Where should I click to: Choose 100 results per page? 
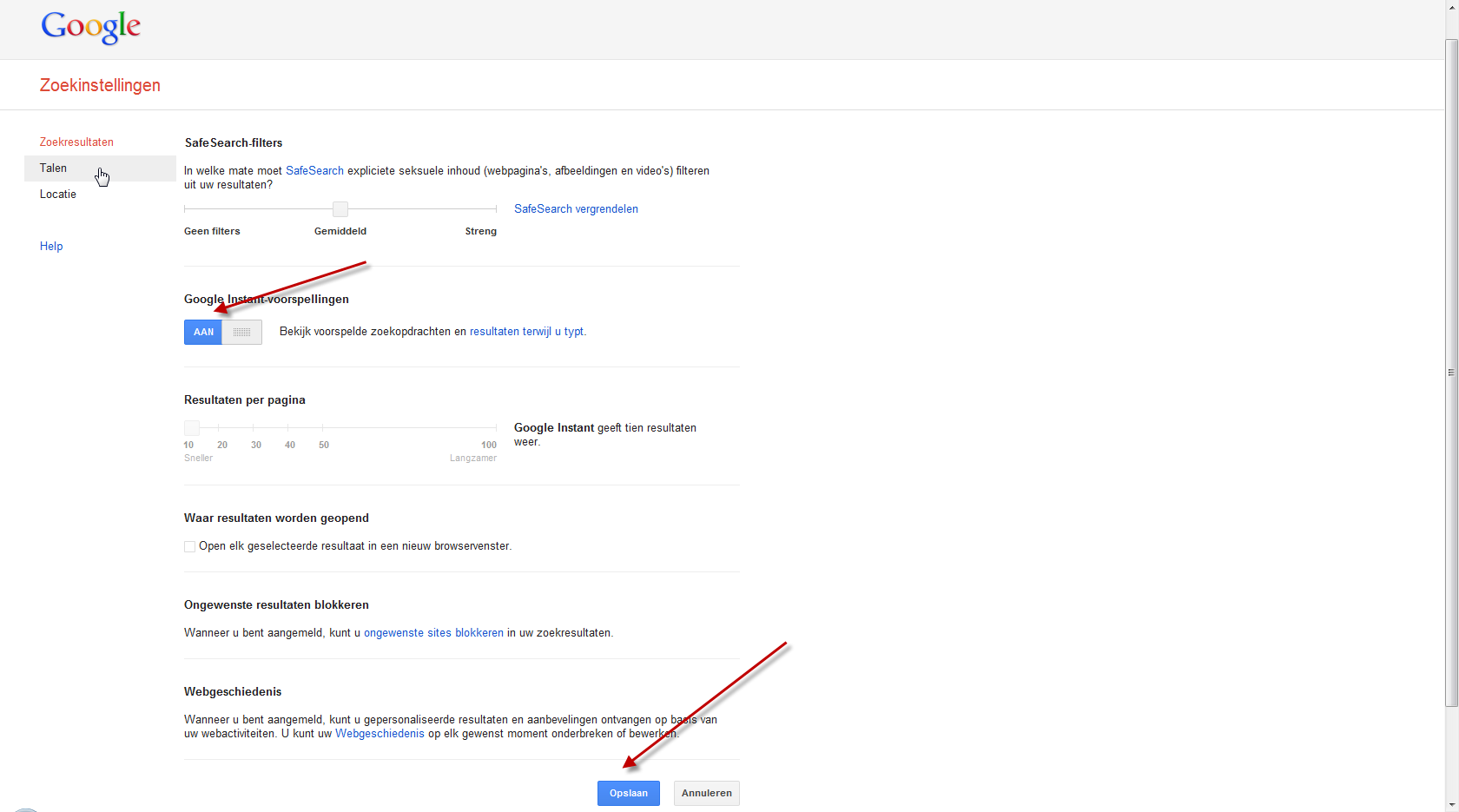point(489,445)
